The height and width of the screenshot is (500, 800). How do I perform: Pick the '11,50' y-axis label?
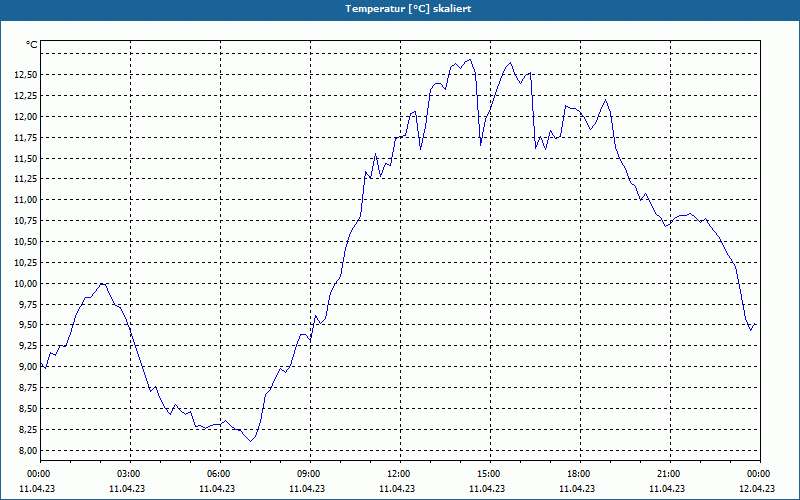tap(26, 159)
